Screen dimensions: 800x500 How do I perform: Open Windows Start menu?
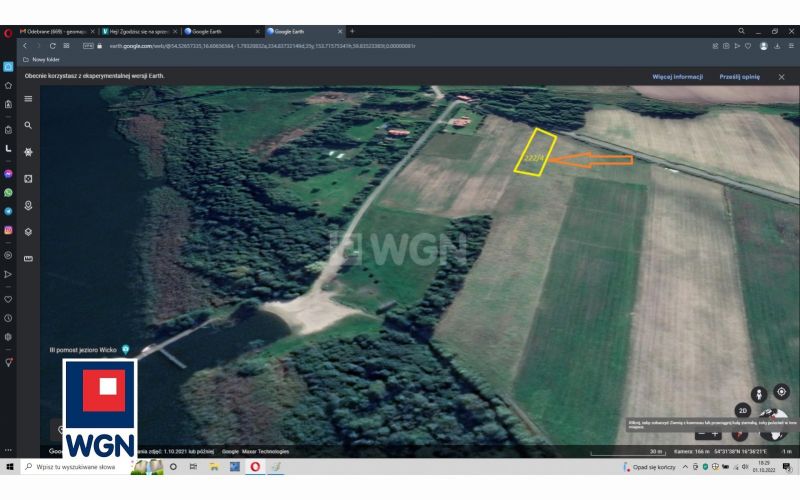coord(9,467)
